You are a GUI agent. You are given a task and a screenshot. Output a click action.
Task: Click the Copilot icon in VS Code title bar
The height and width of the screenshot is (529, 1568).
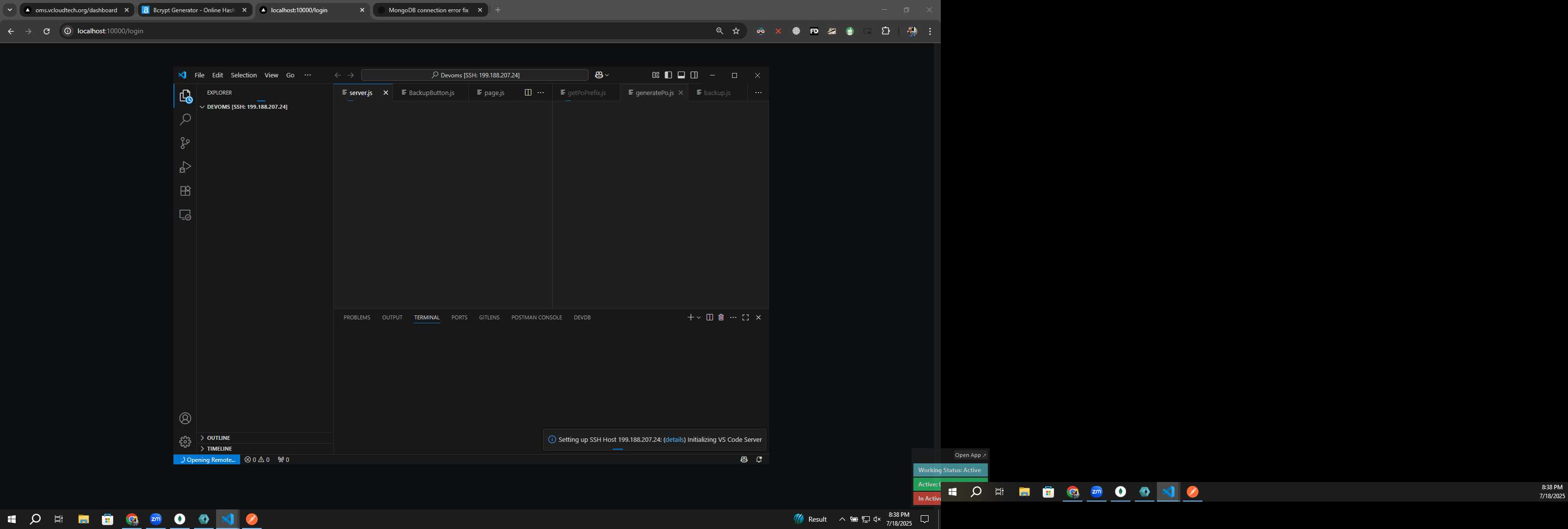coord(598,75)
